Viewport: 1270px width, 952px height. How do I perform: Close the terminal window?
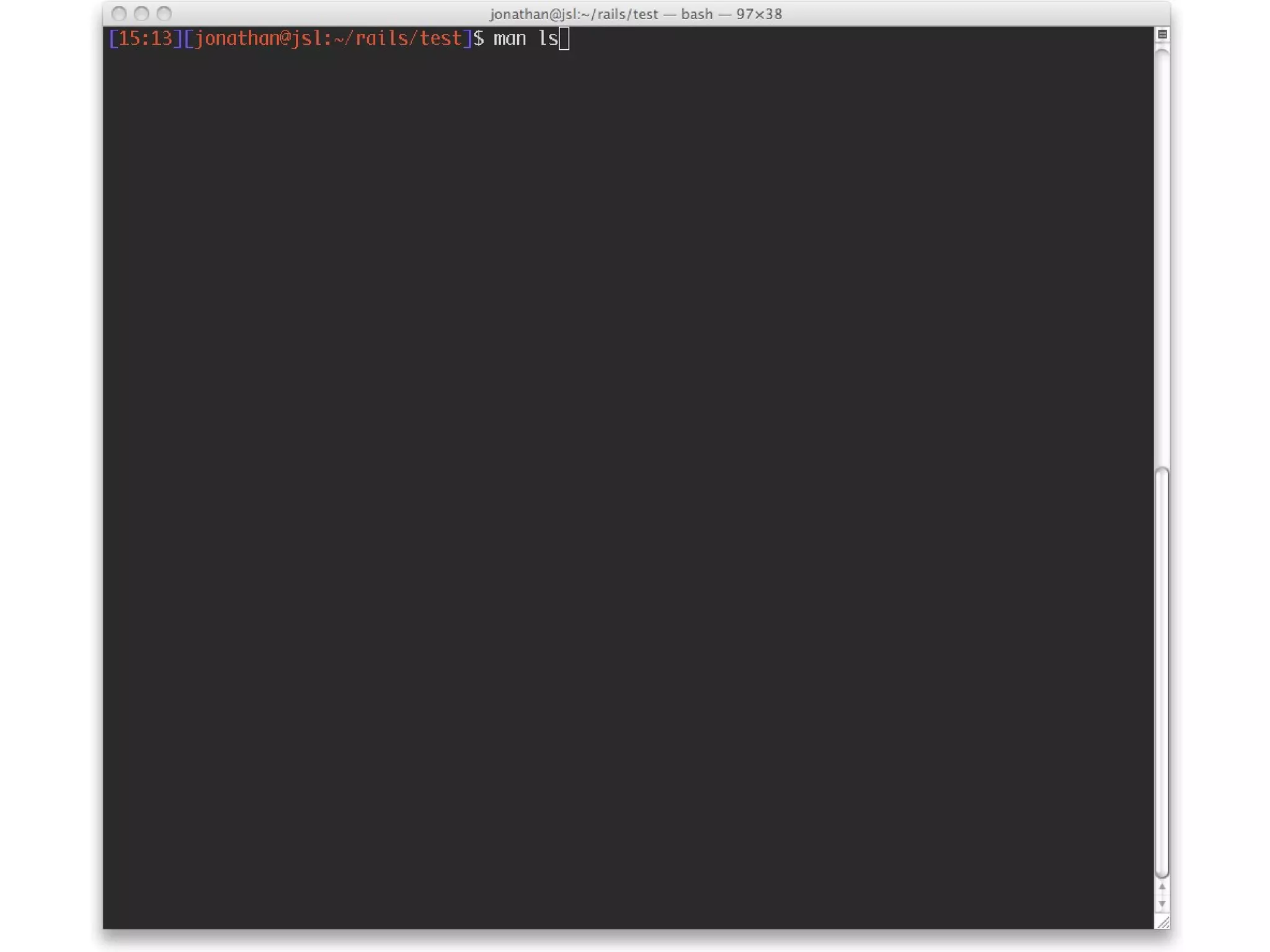click(119, 14)
